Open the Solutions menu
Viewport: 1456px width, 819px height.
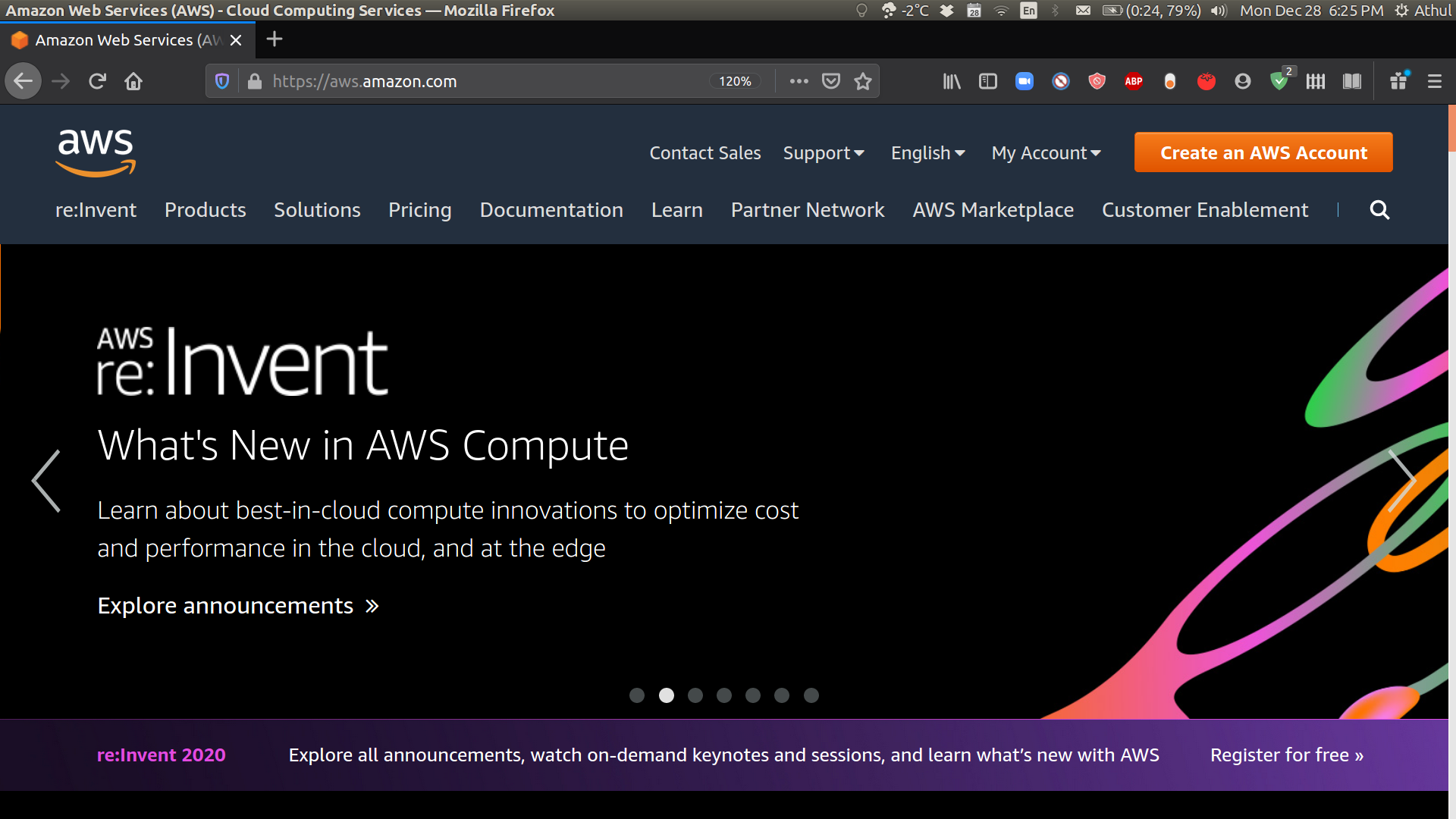tap(317, 210)
